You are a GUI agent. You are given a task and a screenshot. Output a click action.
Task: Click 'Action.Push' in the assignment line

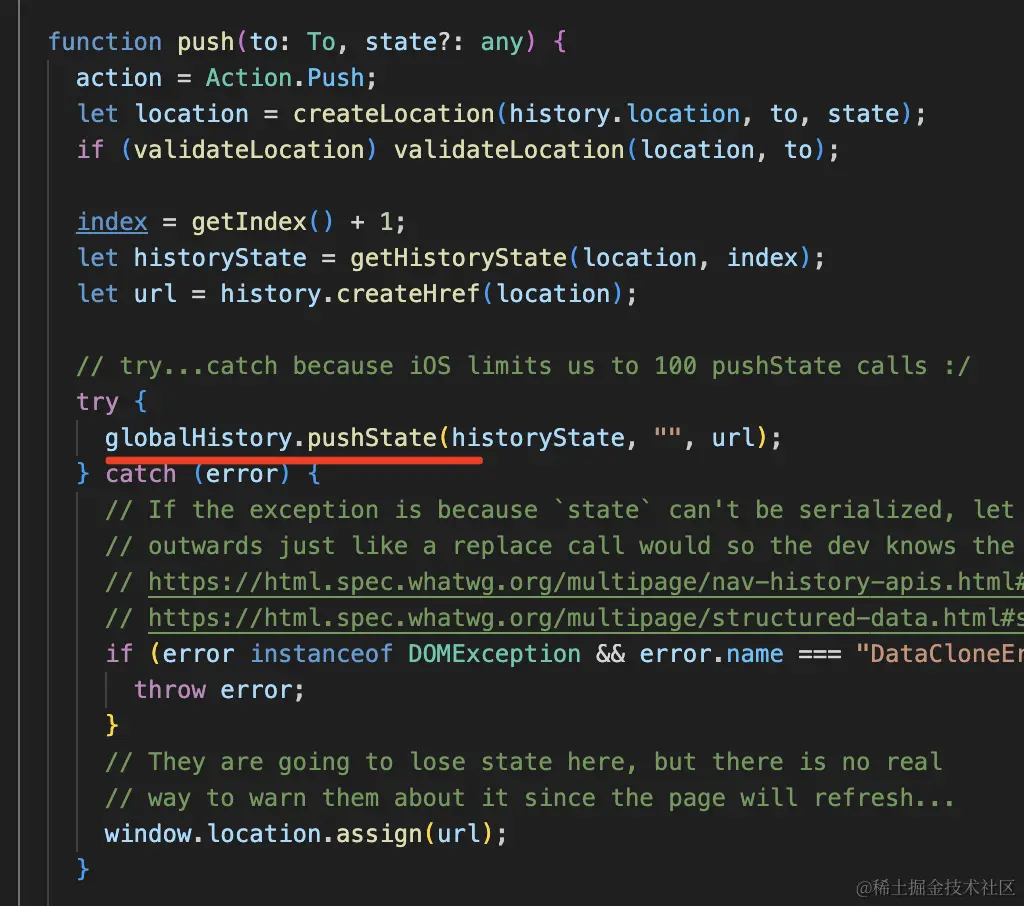pos(285,78)
